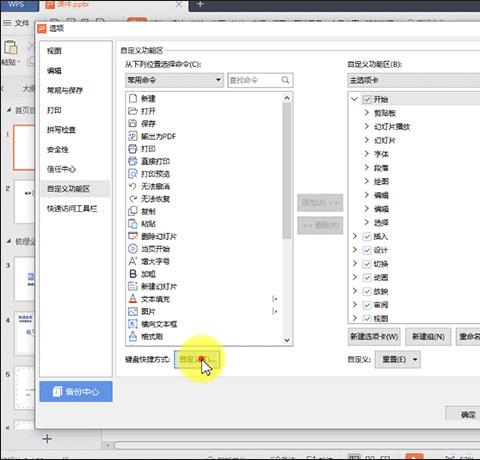Toggle the 插入 tab checkbox
The height and width of the screenshot is (460, 480).
pos(367,236)
